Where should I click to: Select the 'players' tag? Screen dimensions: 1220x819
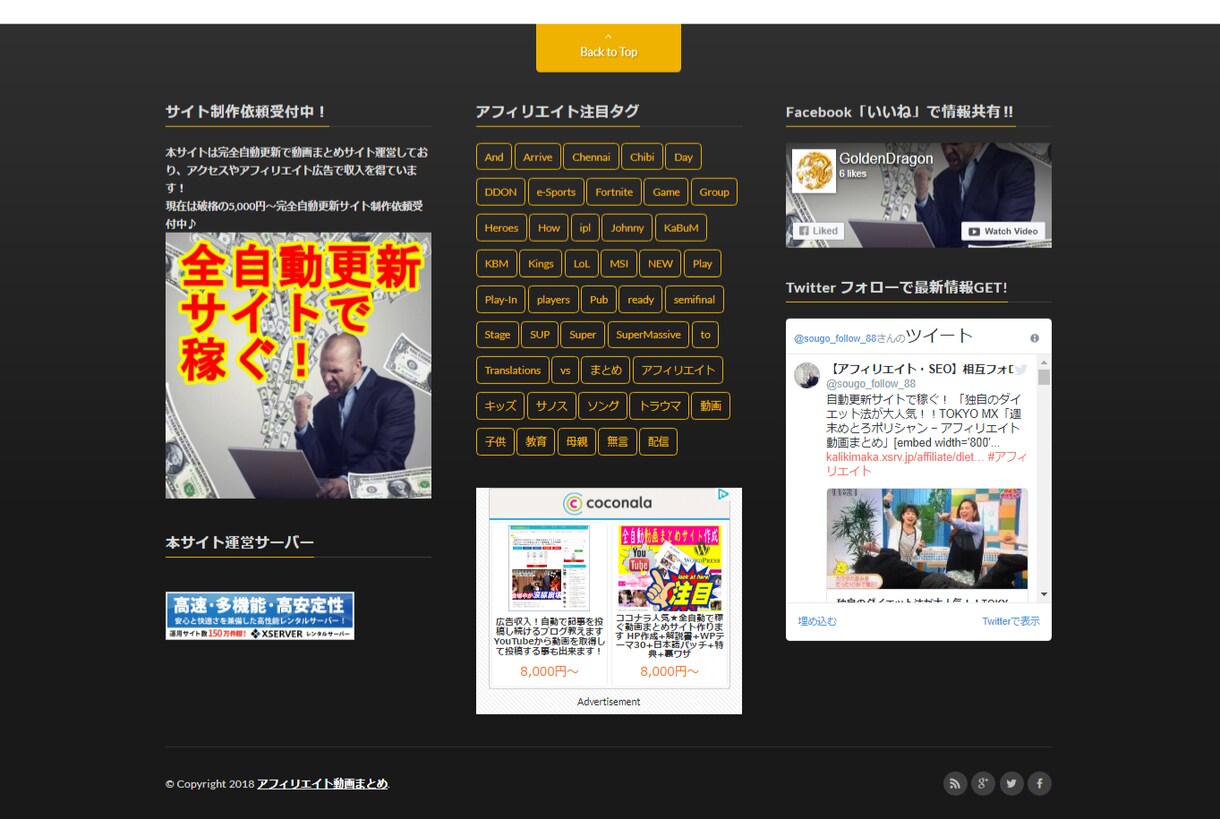tap(553, 299)
